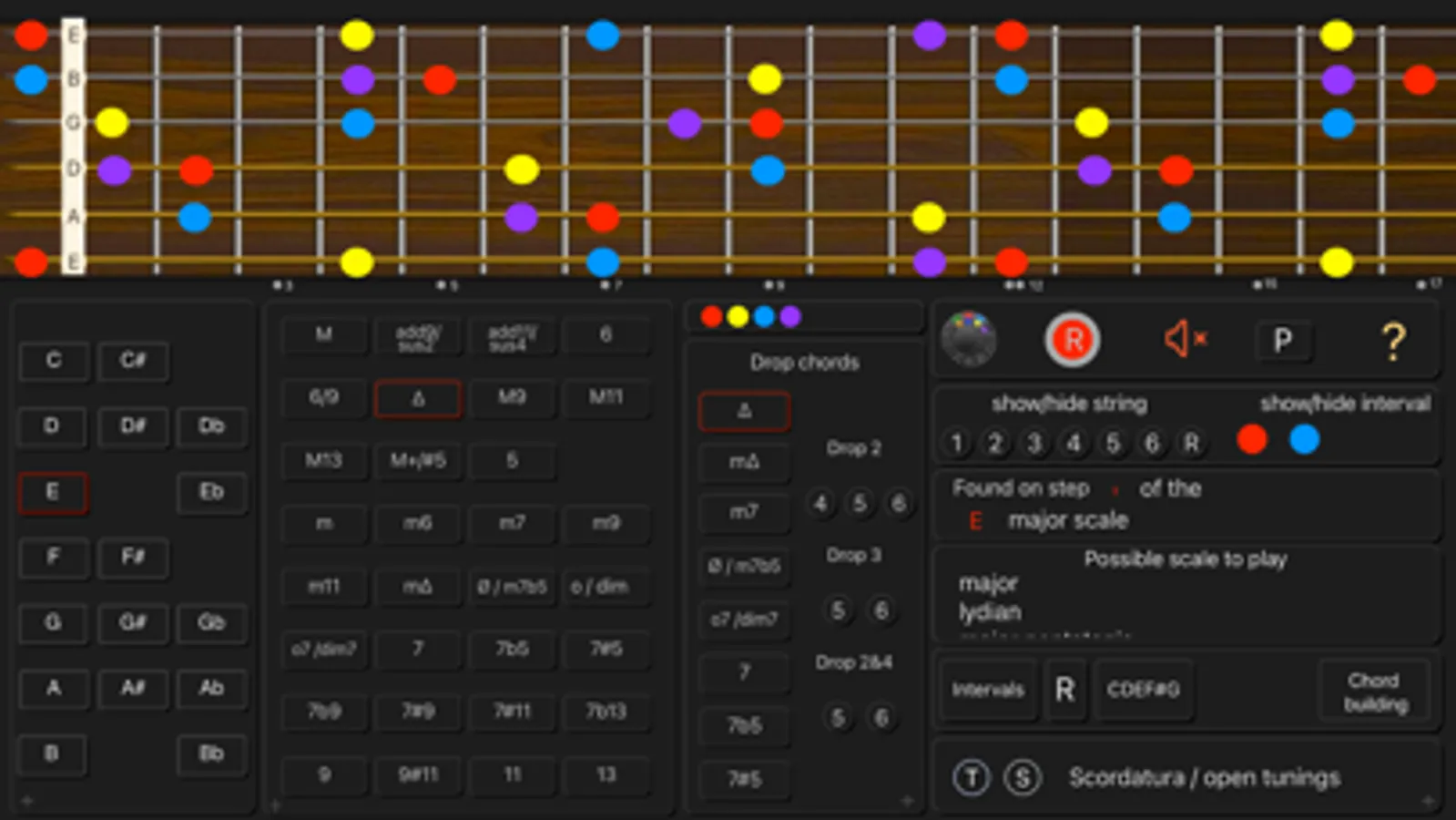The image size is (1456, 820).
Task: Click the P button in top toolbar
Action: [x=1282, y=341]
